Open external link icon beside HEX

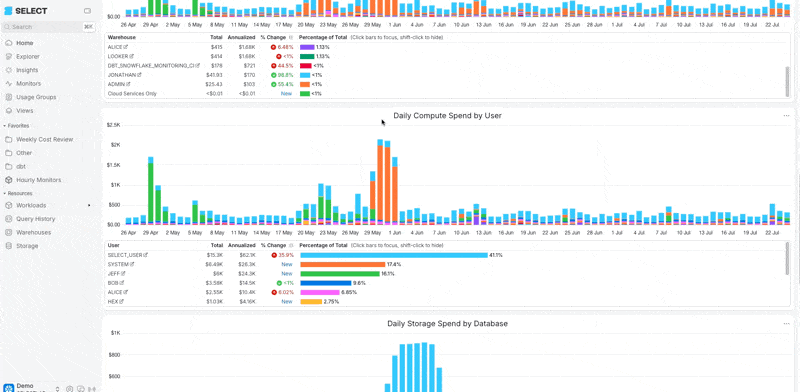click(x=122, y=302)
